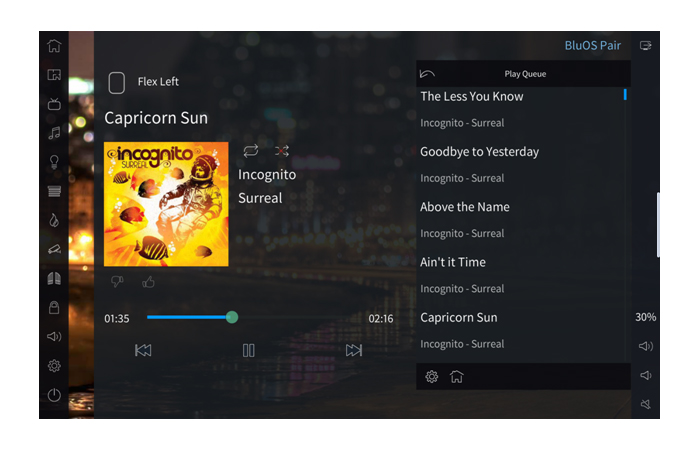Viewport: 700px width, 450px height.
Task: Open the display source icon near BluOS Pair
Action: click(646, 46)
